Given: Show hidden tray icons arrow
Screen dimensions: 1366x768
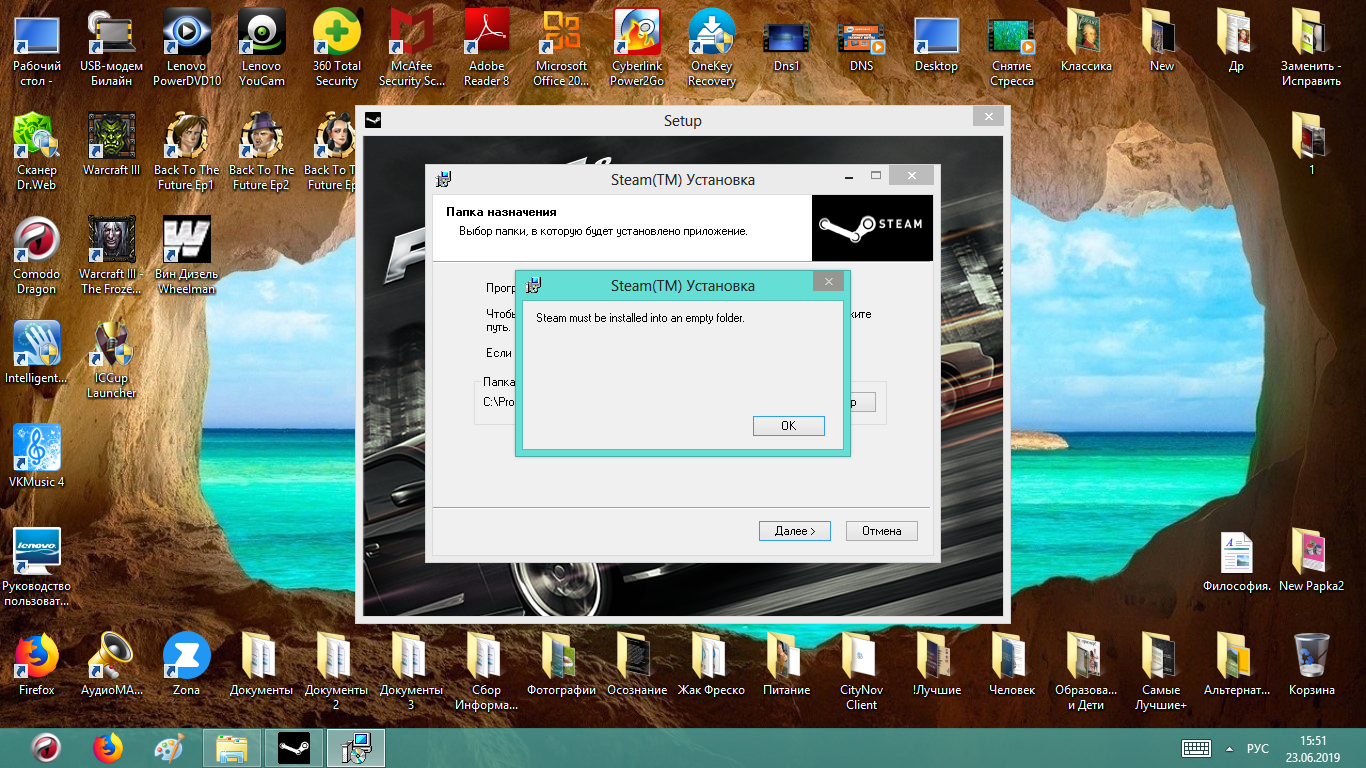Looking at the screenshot, I should tap(1229, 748).
